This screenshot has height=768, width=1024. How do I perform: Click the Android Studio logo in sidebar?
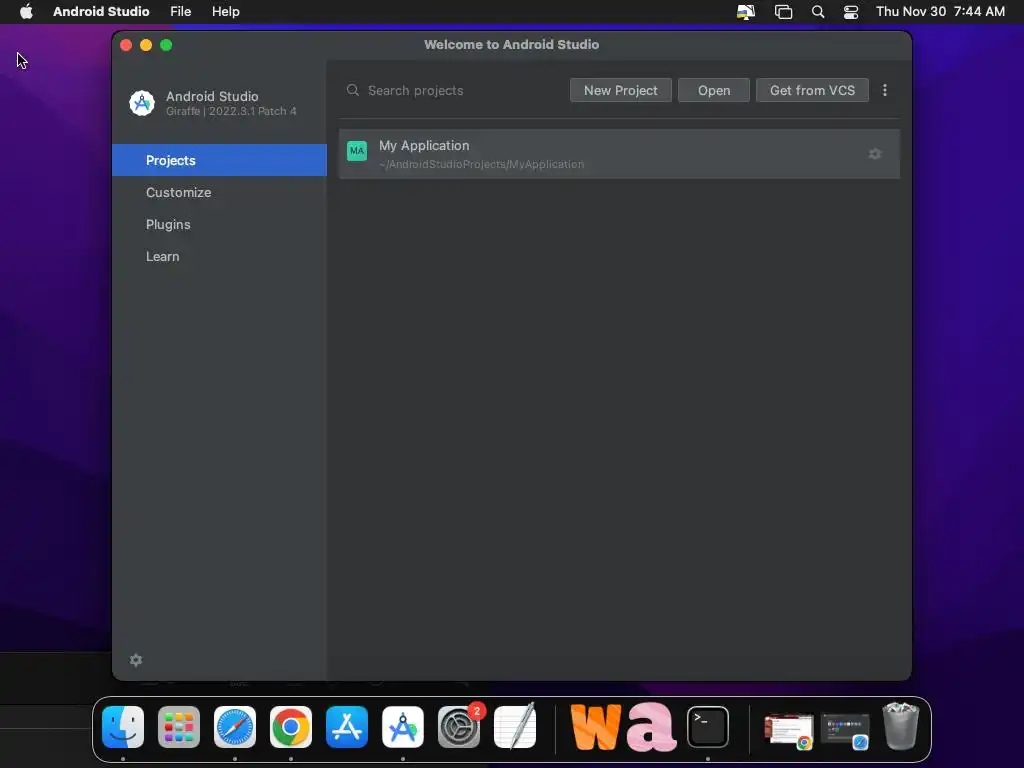coord(142,103)
